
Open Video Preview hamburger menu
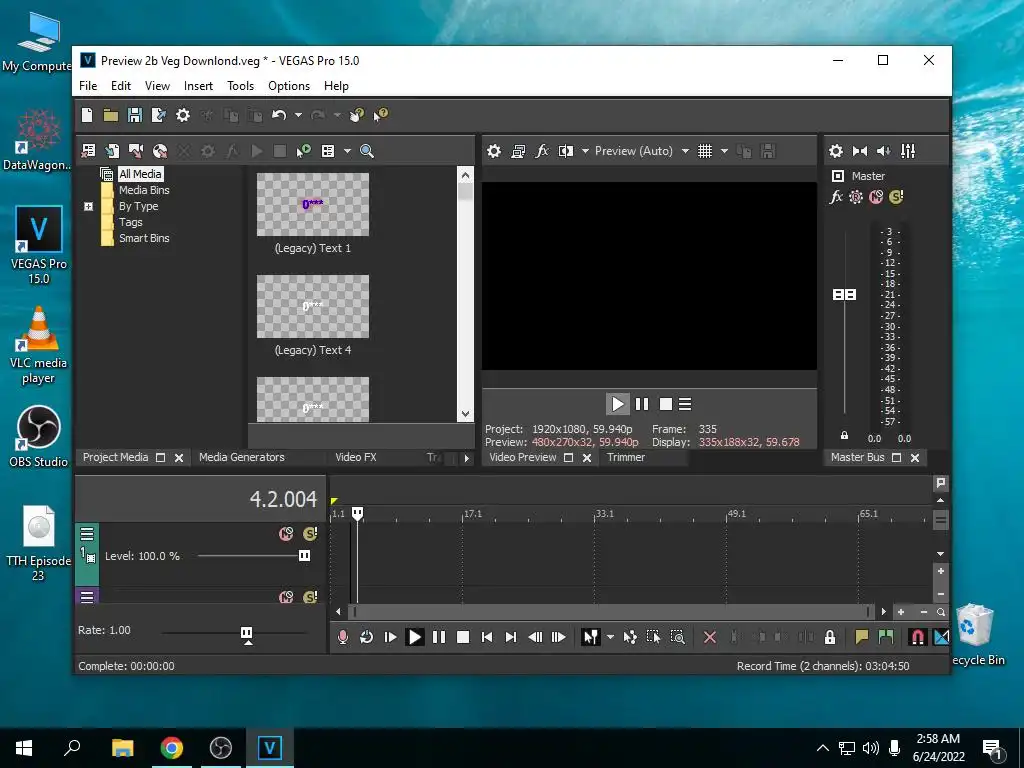point(685,404)
